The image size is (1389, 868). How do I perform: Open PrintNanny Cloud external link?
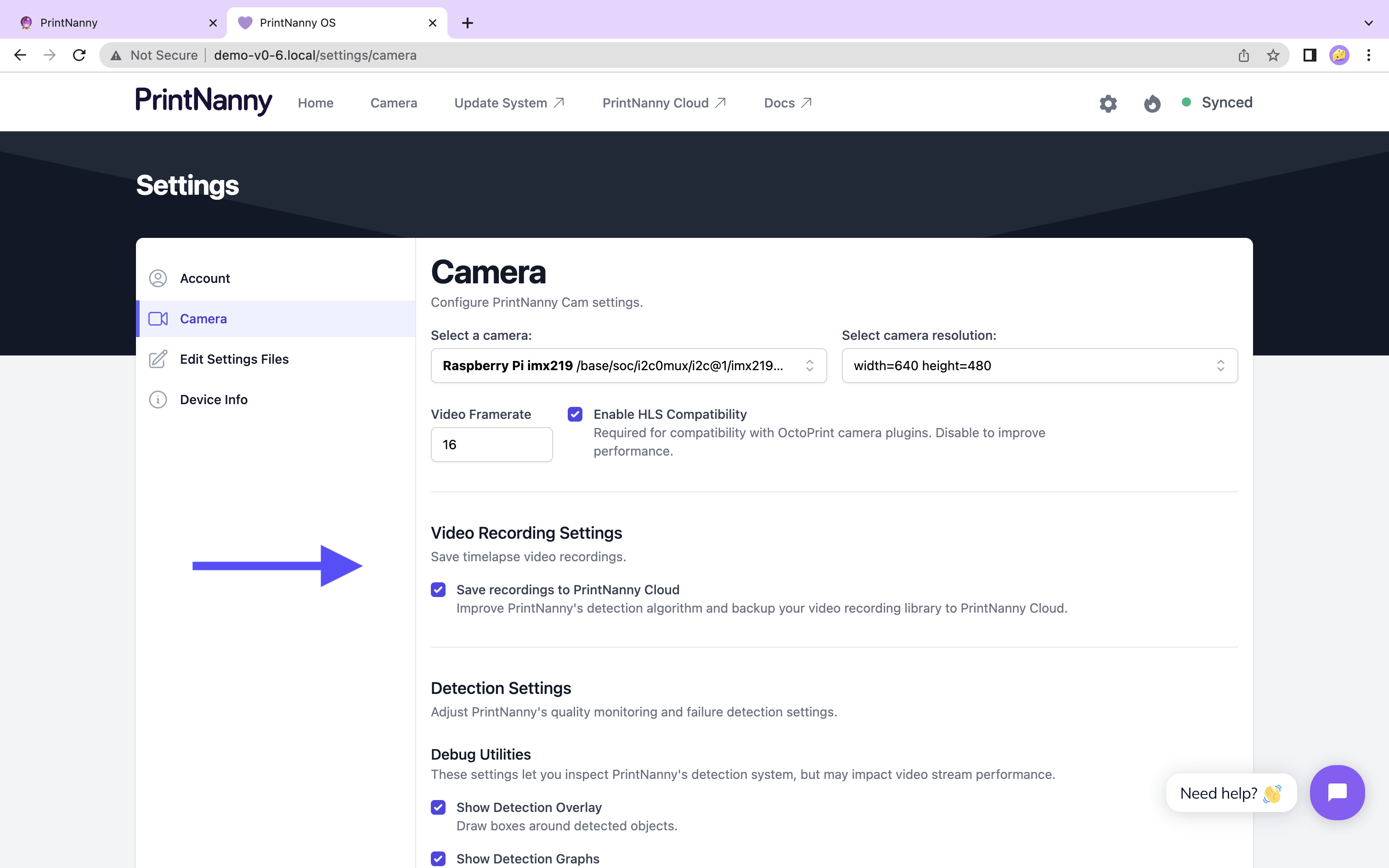click(x=664, y=103)
